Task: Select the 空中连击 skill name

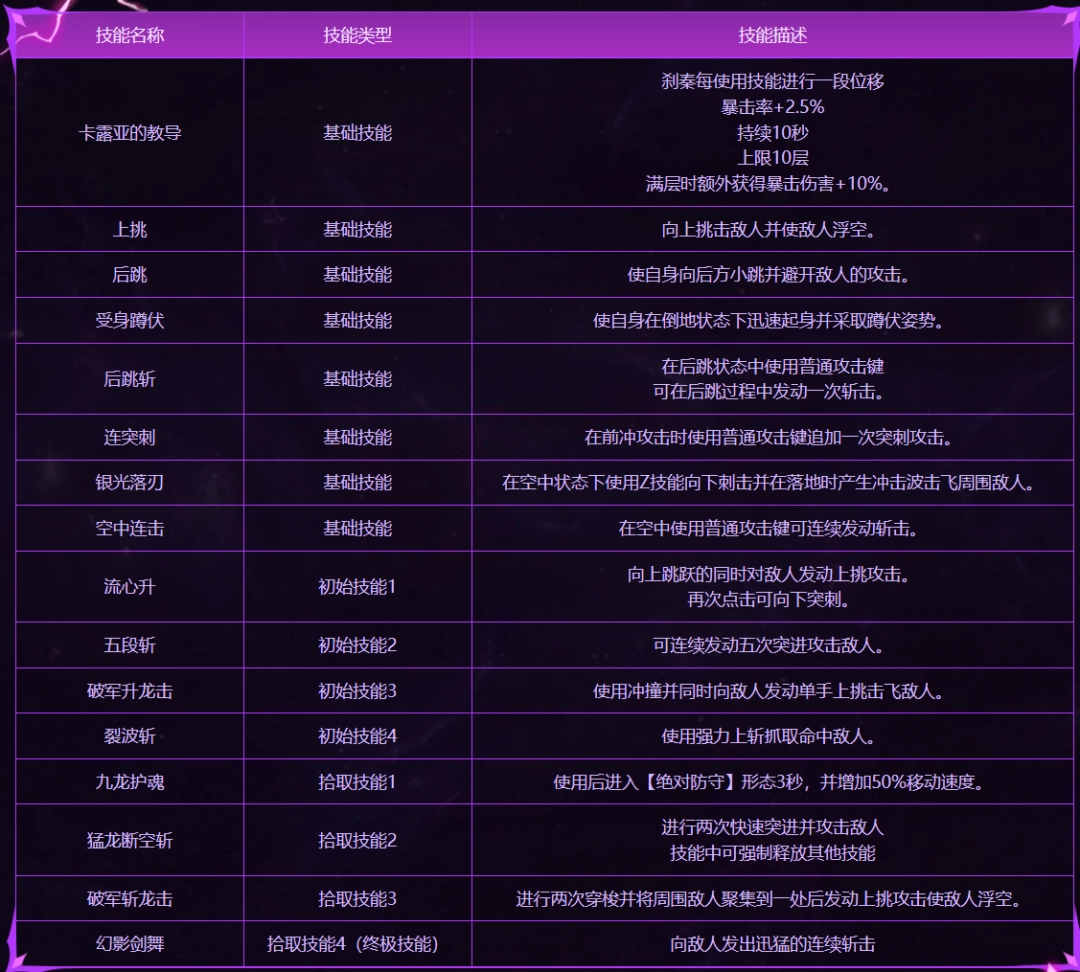Action: [129, 528]
